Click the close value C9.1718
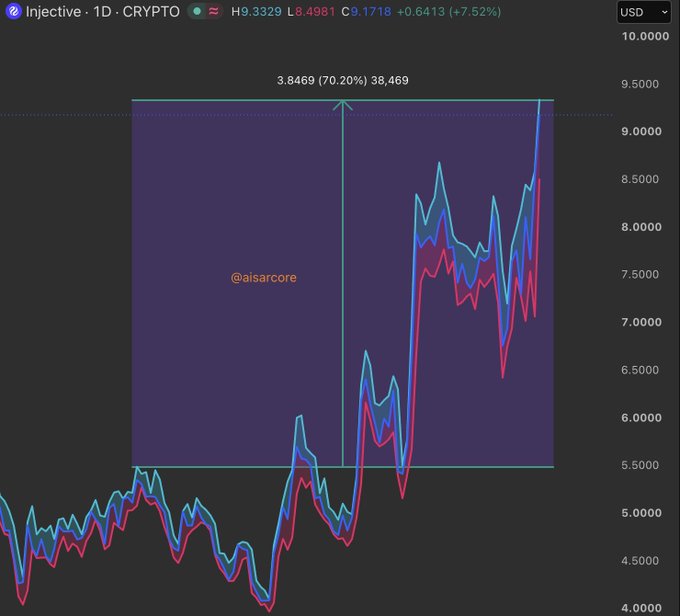 pos(366,12)
